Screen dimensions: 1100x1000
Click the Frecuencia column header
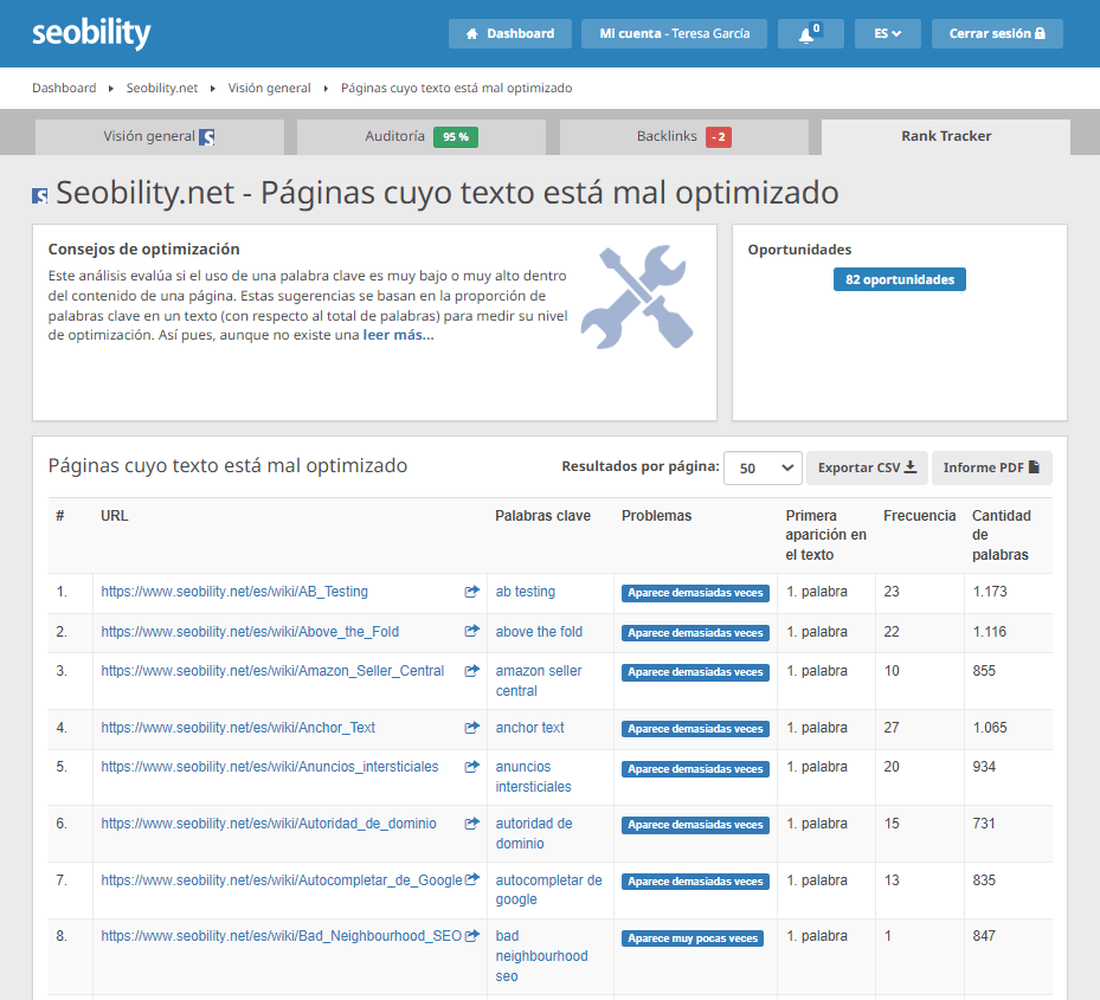click(x=919, y=516)
